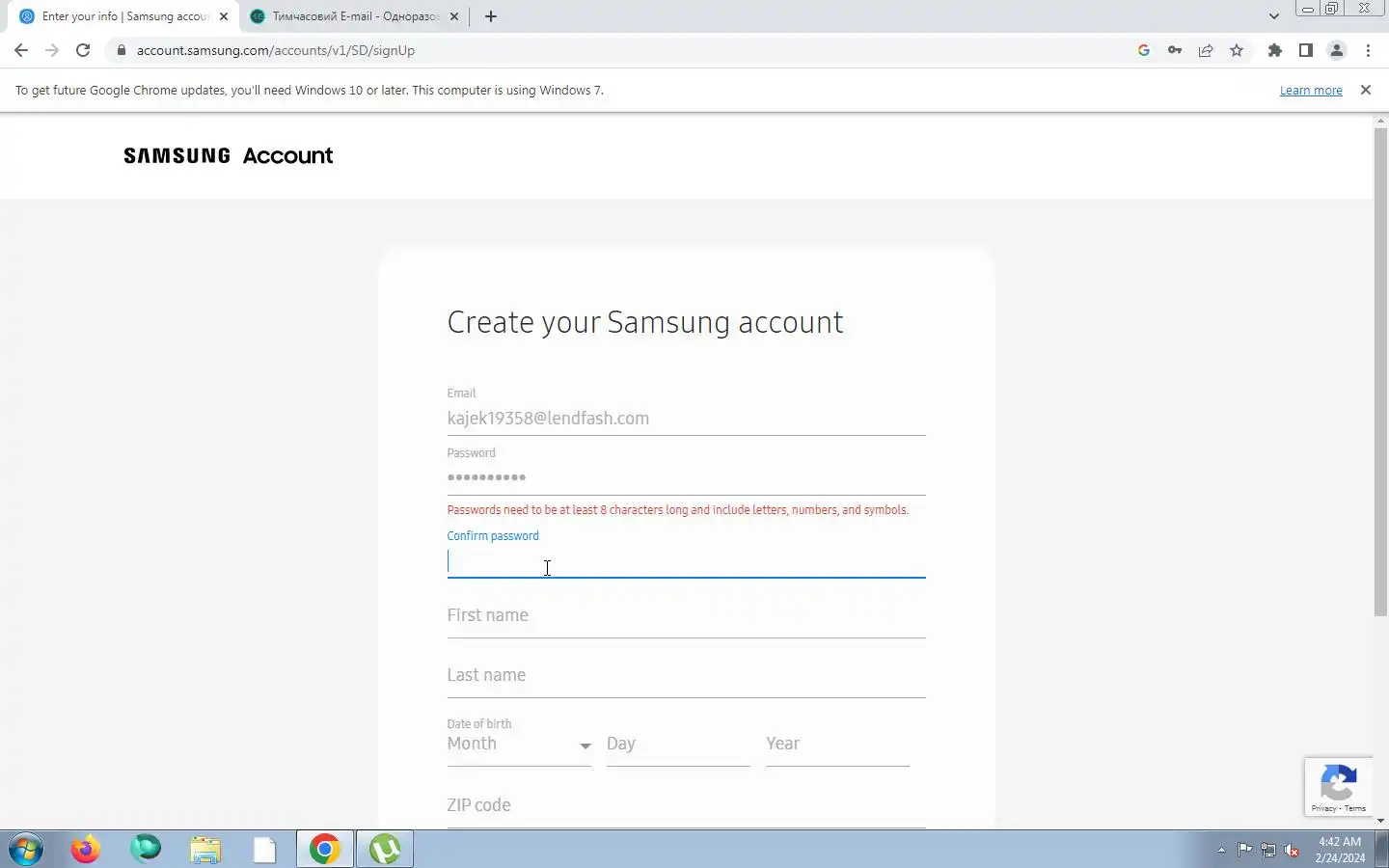The height and width of the screenshot is (868, 1389).
Task: Launch Firefox from the taskbar
Action: (86, 850)
